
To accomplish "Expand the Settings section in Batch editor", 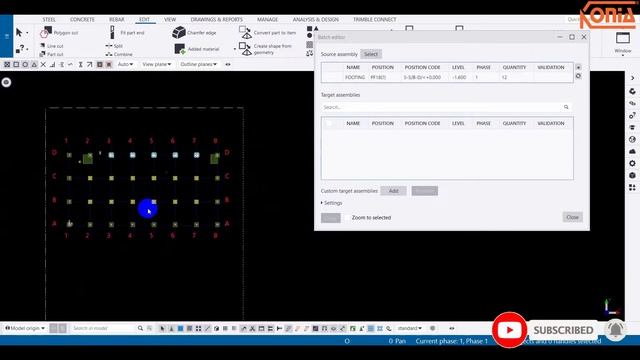I will (331, 203).
